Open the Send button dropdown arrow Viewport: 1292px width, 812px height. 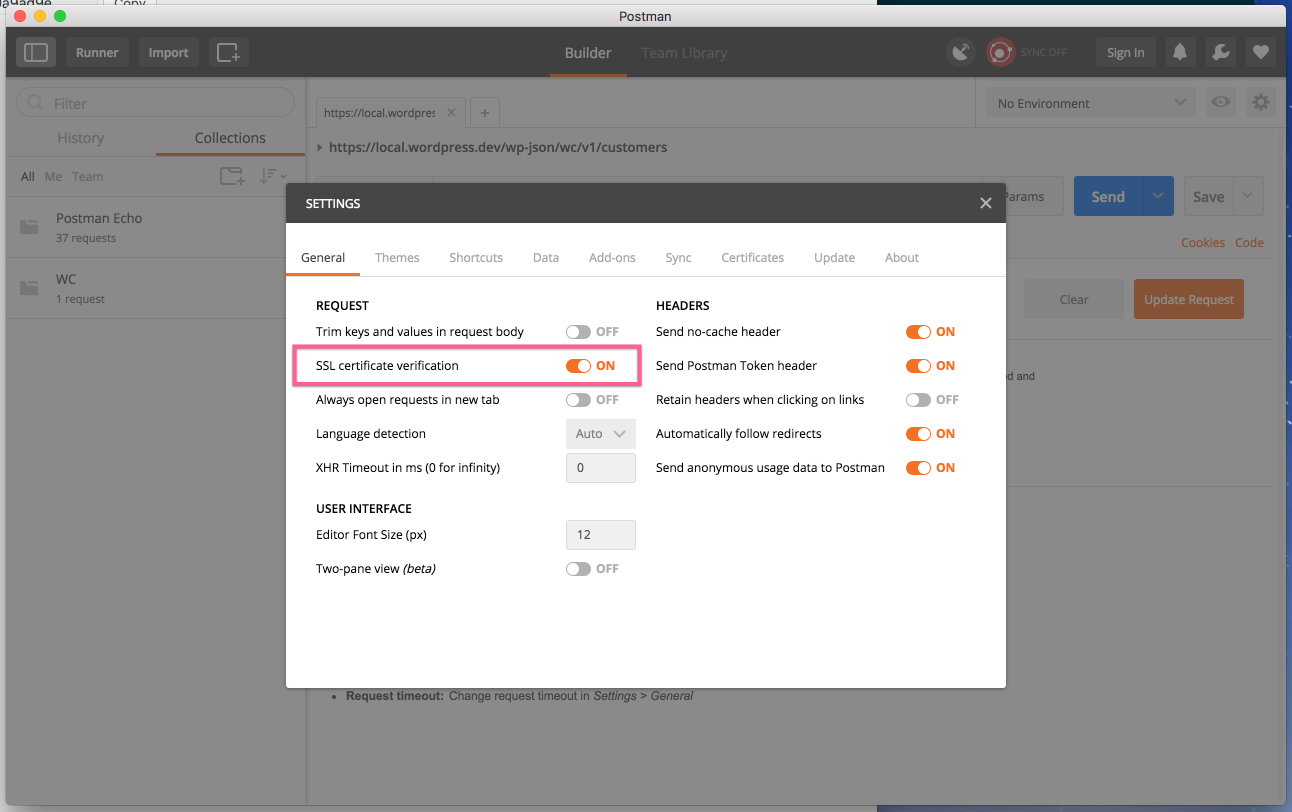pyautogui.click(x=1158, y=197)
